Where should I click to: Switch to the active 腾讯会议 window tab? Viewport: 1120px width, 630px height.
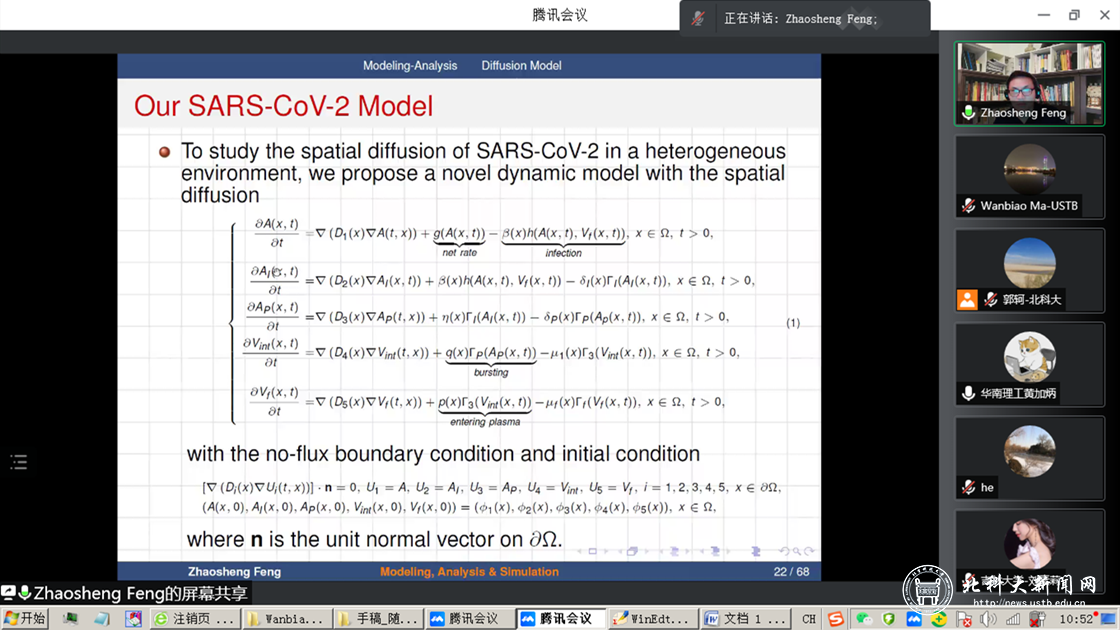[x=560, y=618]
